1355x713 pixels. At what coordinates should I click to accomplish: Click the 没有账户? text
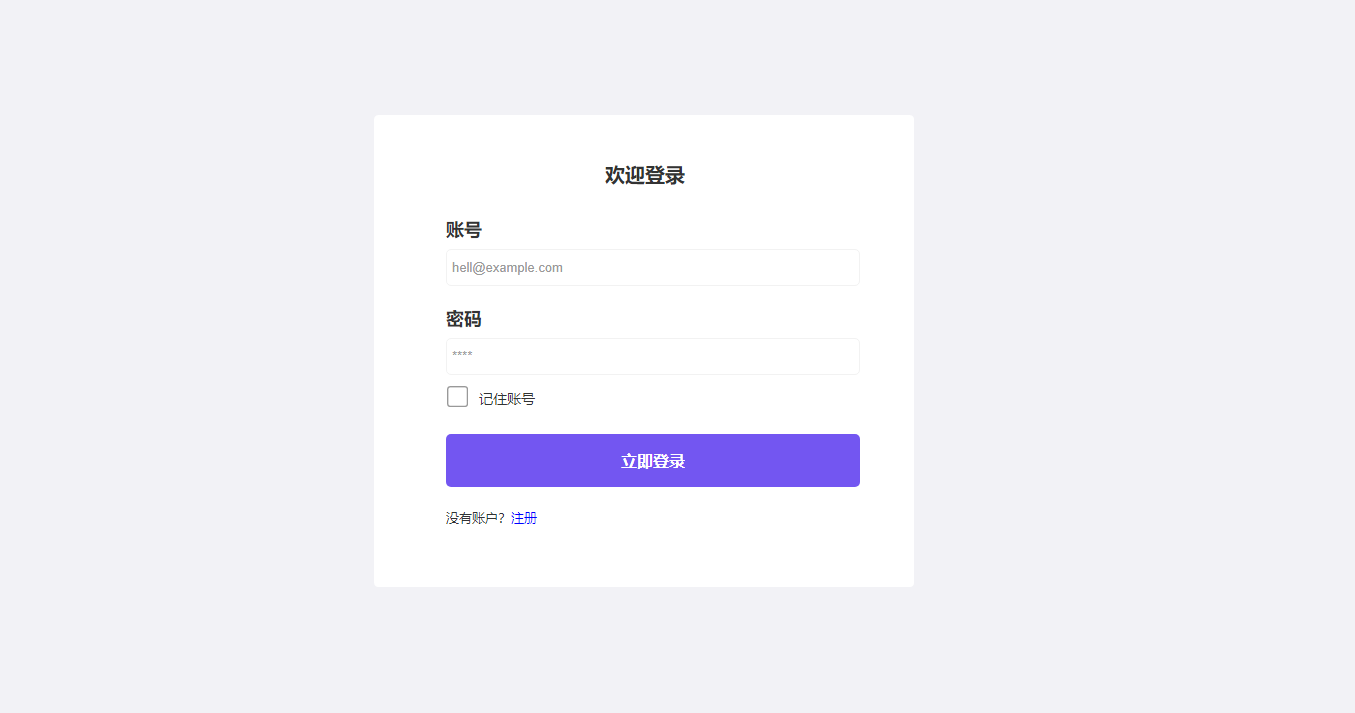click(476, 518)
